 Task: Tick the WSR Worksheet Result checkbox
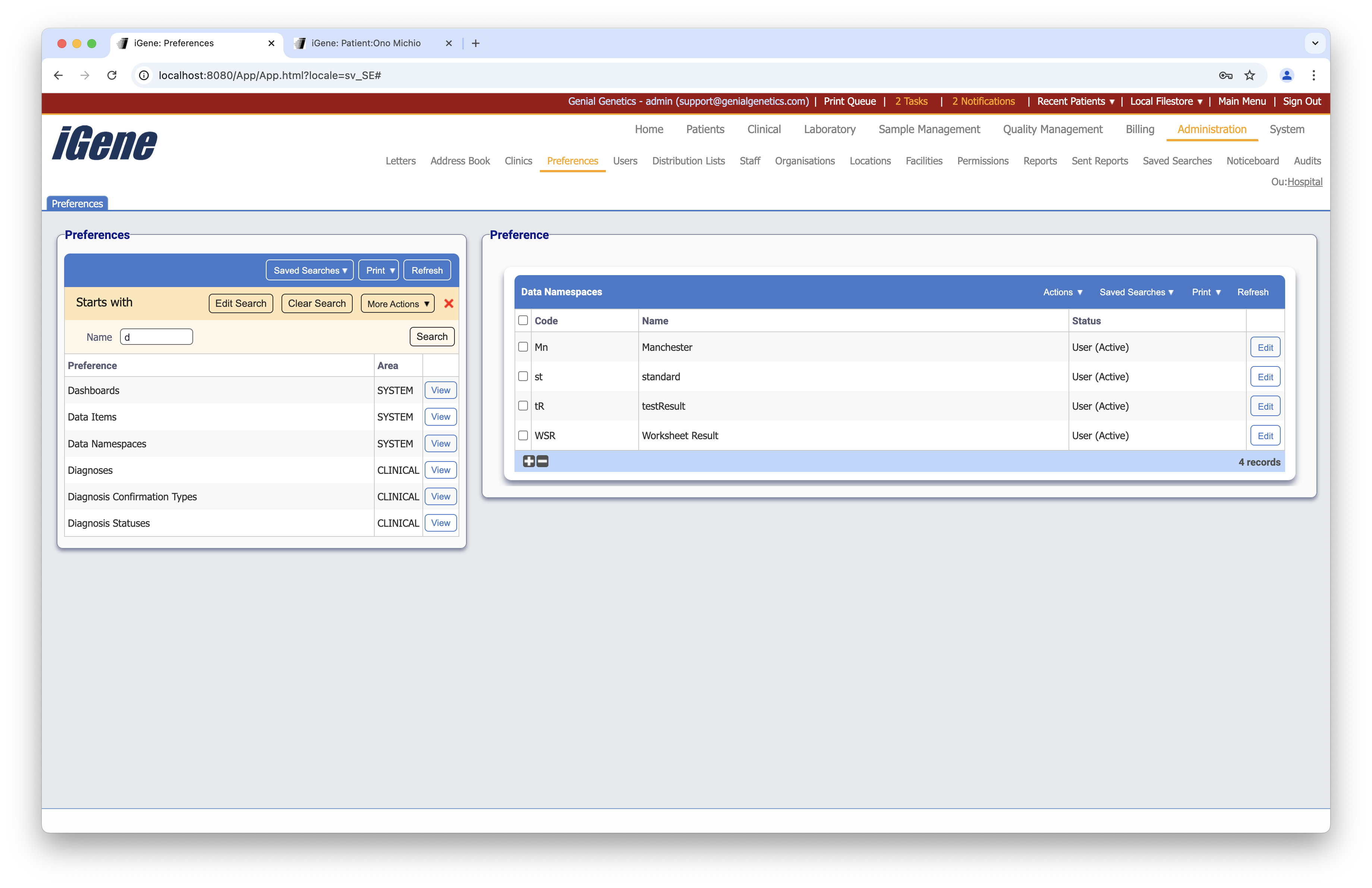pyautogui.click(x=523, y=435)
